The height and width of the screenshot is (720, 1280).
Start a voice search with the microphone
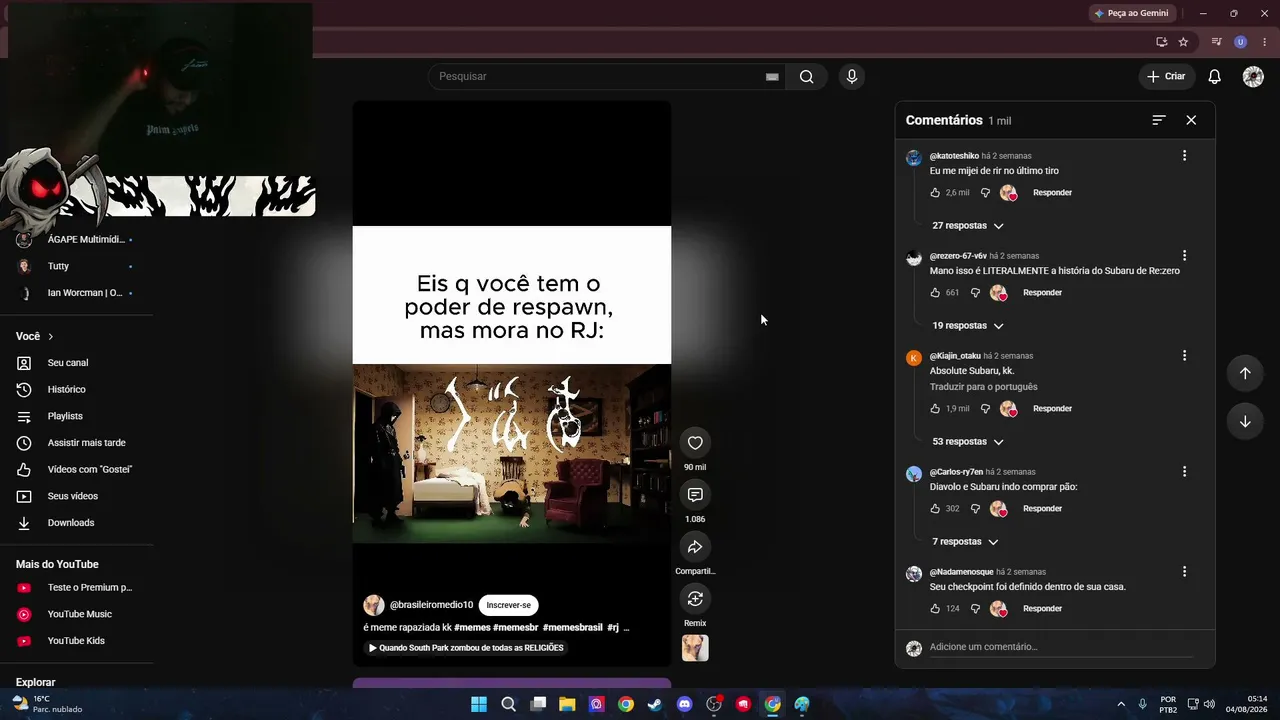(x=851, y=77)
